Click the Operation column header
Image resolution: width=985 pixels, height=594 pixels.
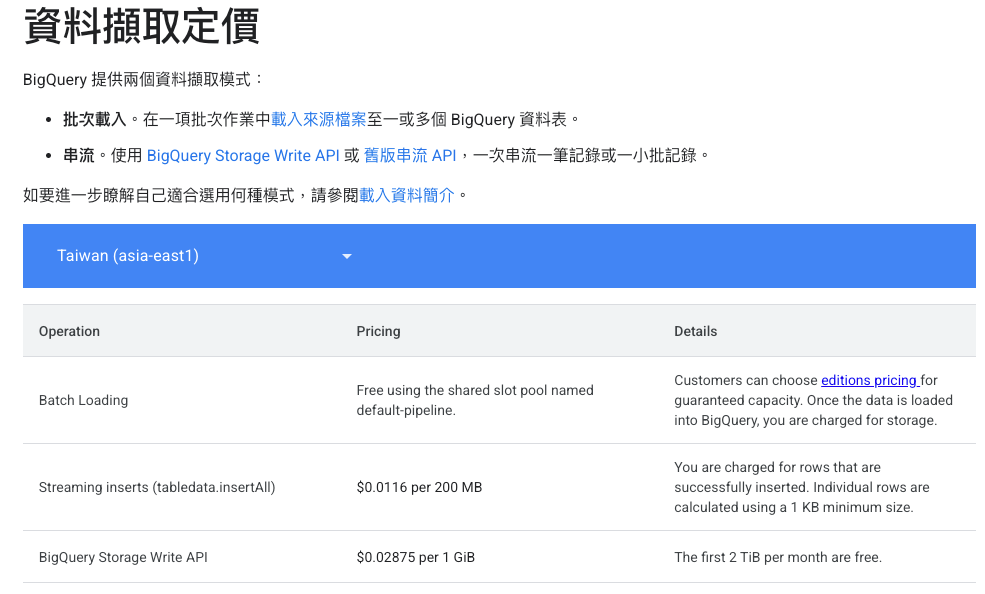tap(69, 332)
